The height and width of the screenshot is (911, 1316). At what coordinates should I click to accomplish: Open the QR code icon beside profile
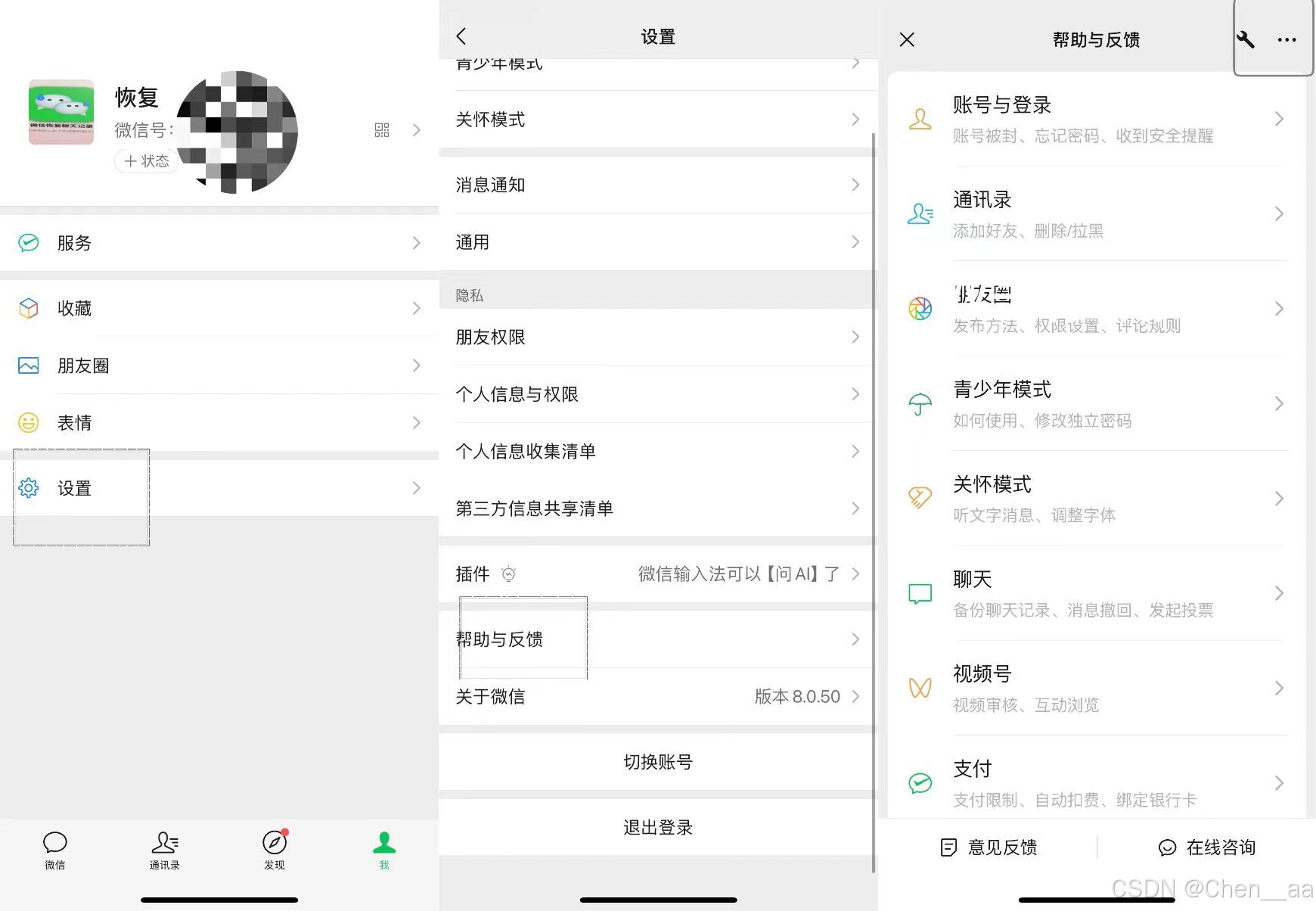click(382, 130)
